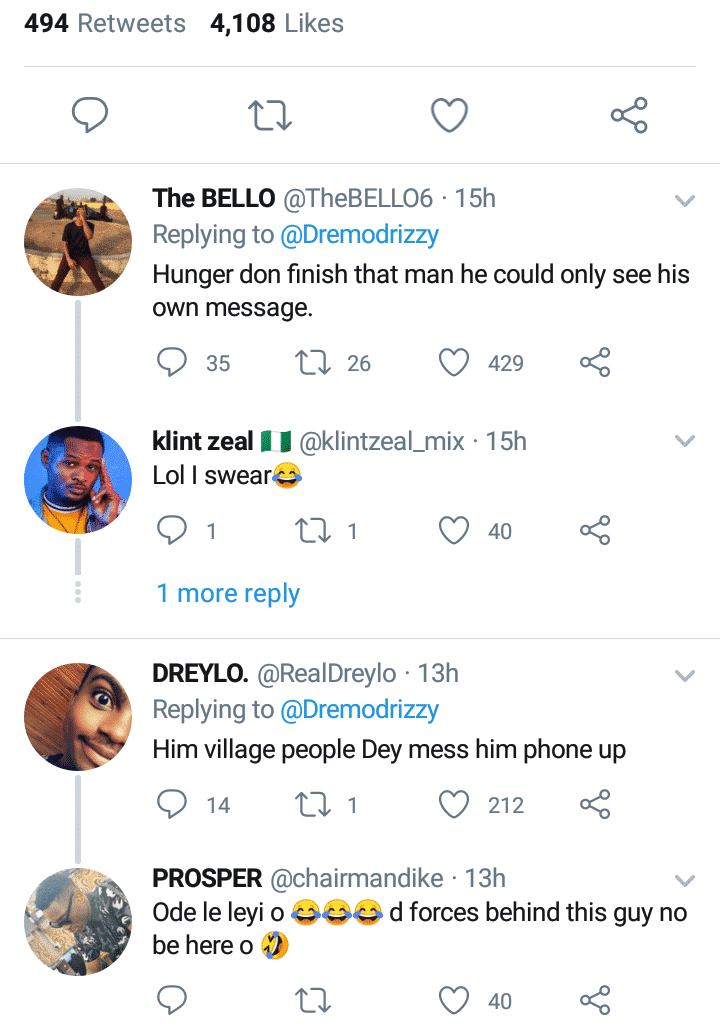Image resolution: width=720 pixels, height=1032 pixels.
Task: Share klint zeal's reply
Action: (595, 531)
